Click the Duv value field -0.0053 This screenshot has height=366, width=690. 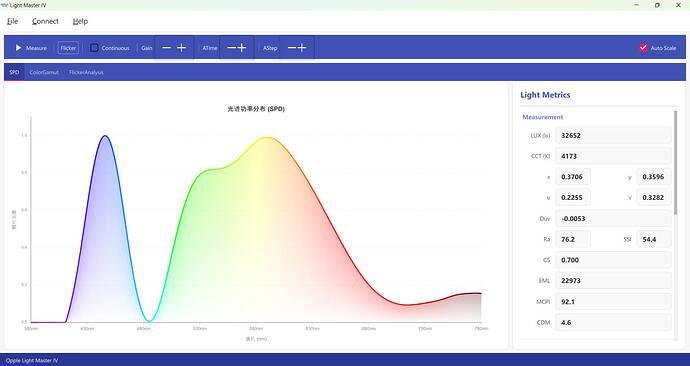point(613,219)
